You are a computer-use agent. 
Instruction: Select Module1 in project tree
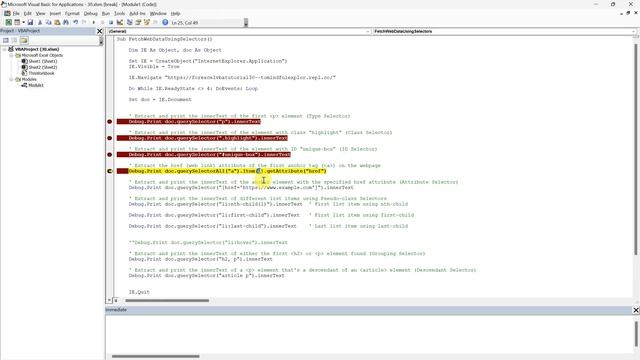coord(36,85)
